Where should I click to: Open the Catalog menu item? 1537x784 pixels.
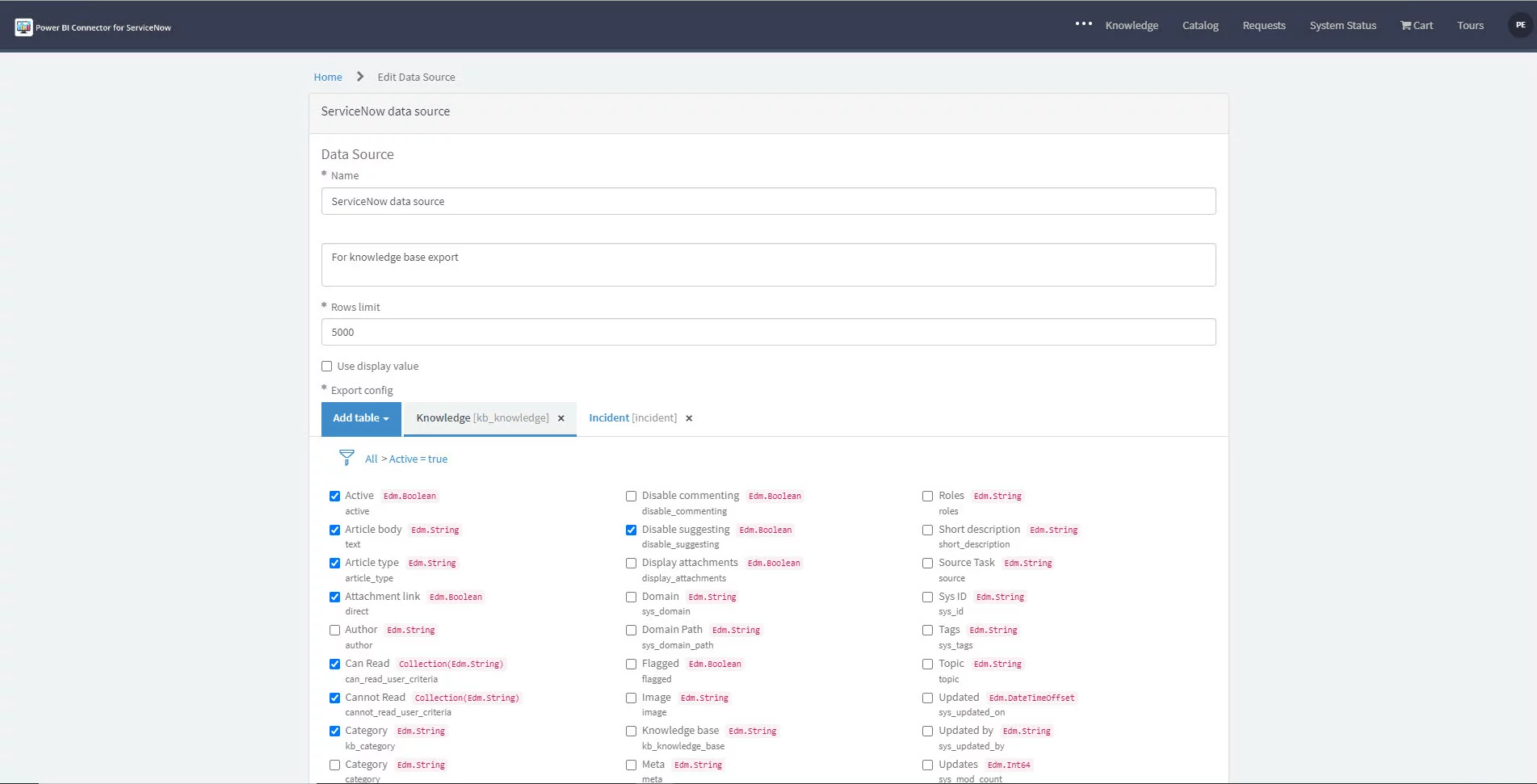tap(1200, 26)
